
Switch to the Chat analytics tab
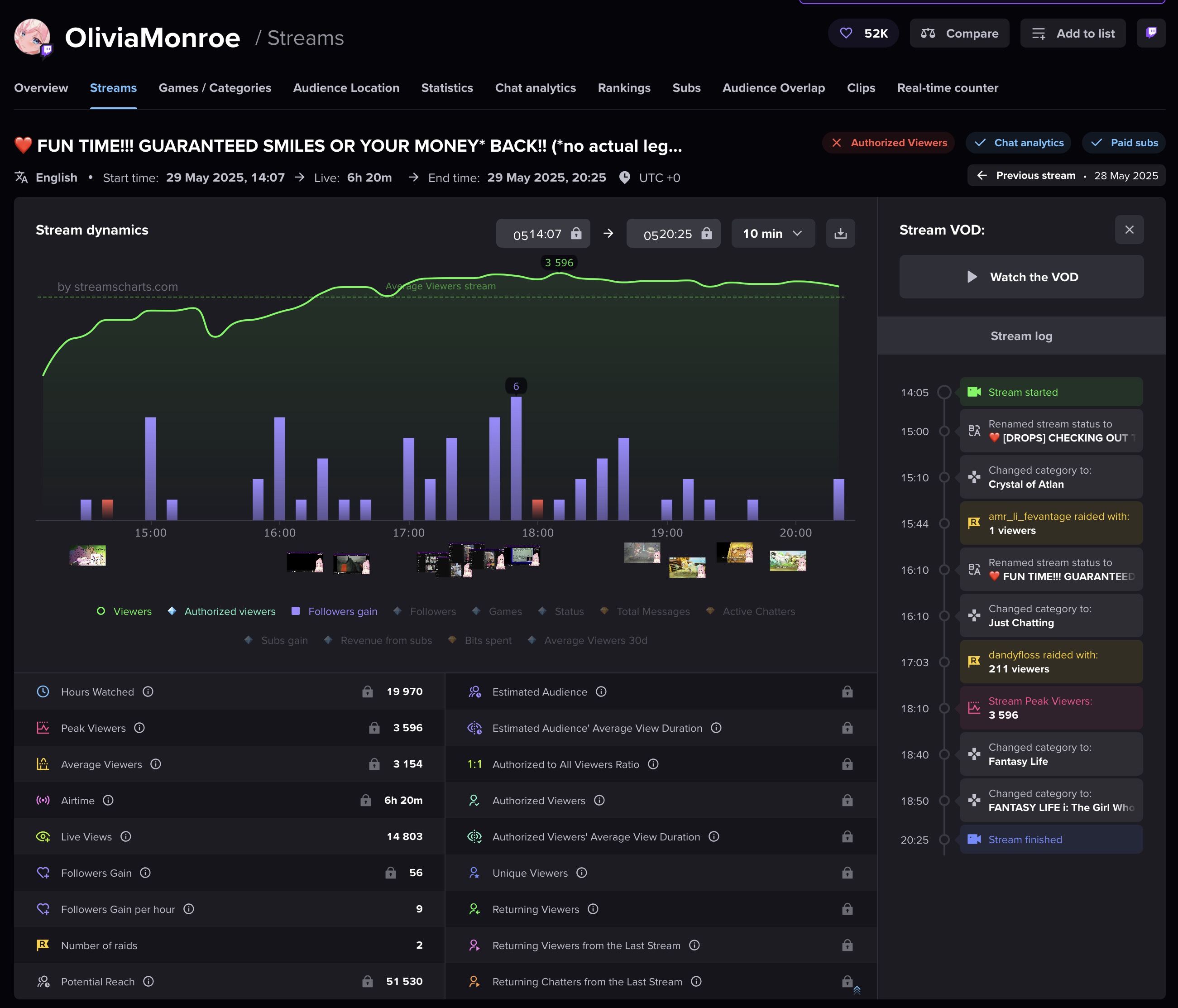point(535,87)
